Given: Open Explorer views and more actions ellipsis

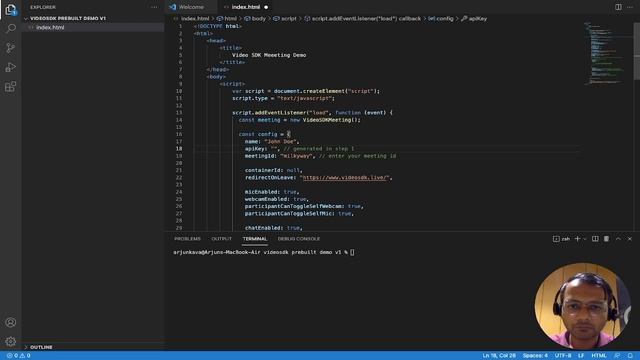Looking at the screenshot, I should [x=154, y=7].
